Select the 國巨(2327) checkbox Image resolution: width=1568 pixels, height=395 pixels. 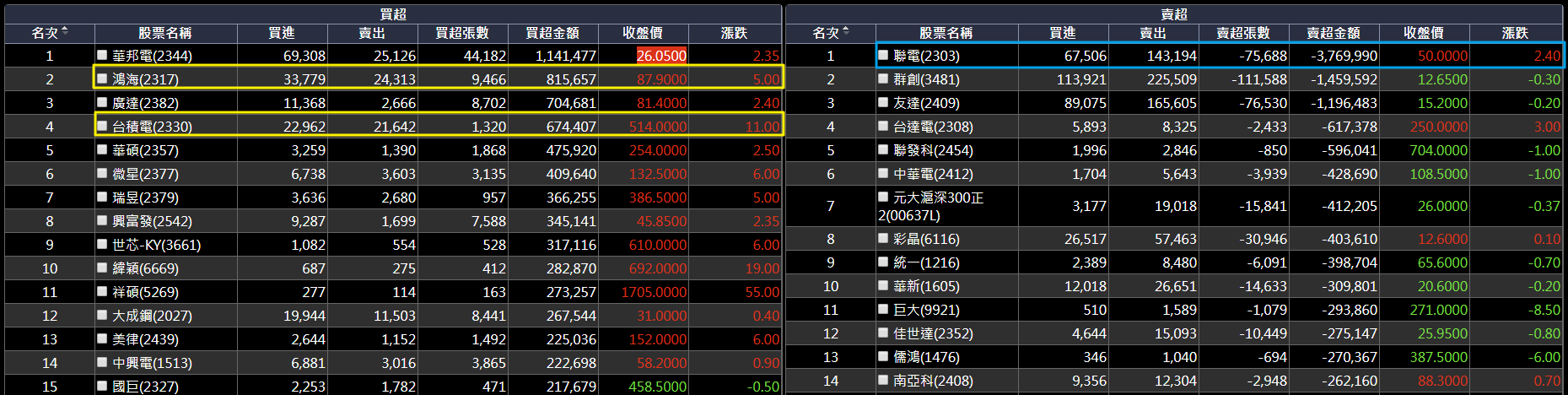(102, 385)
